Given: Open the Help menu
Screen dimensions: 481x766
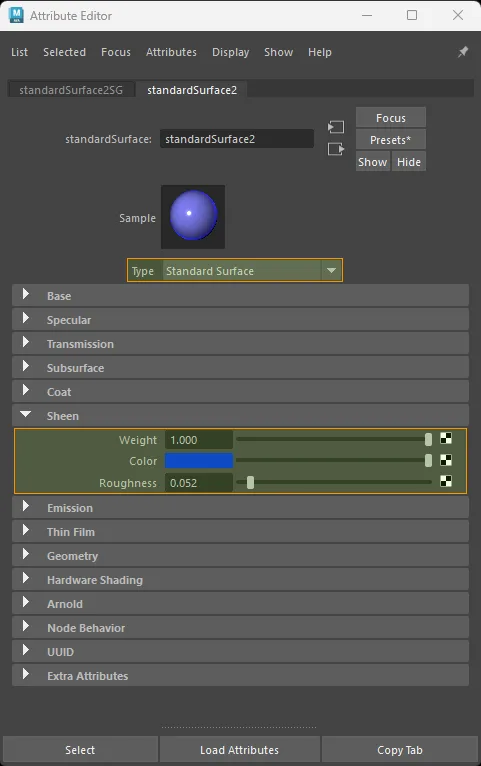Looking at the screenshot, I should pos(319,52).
